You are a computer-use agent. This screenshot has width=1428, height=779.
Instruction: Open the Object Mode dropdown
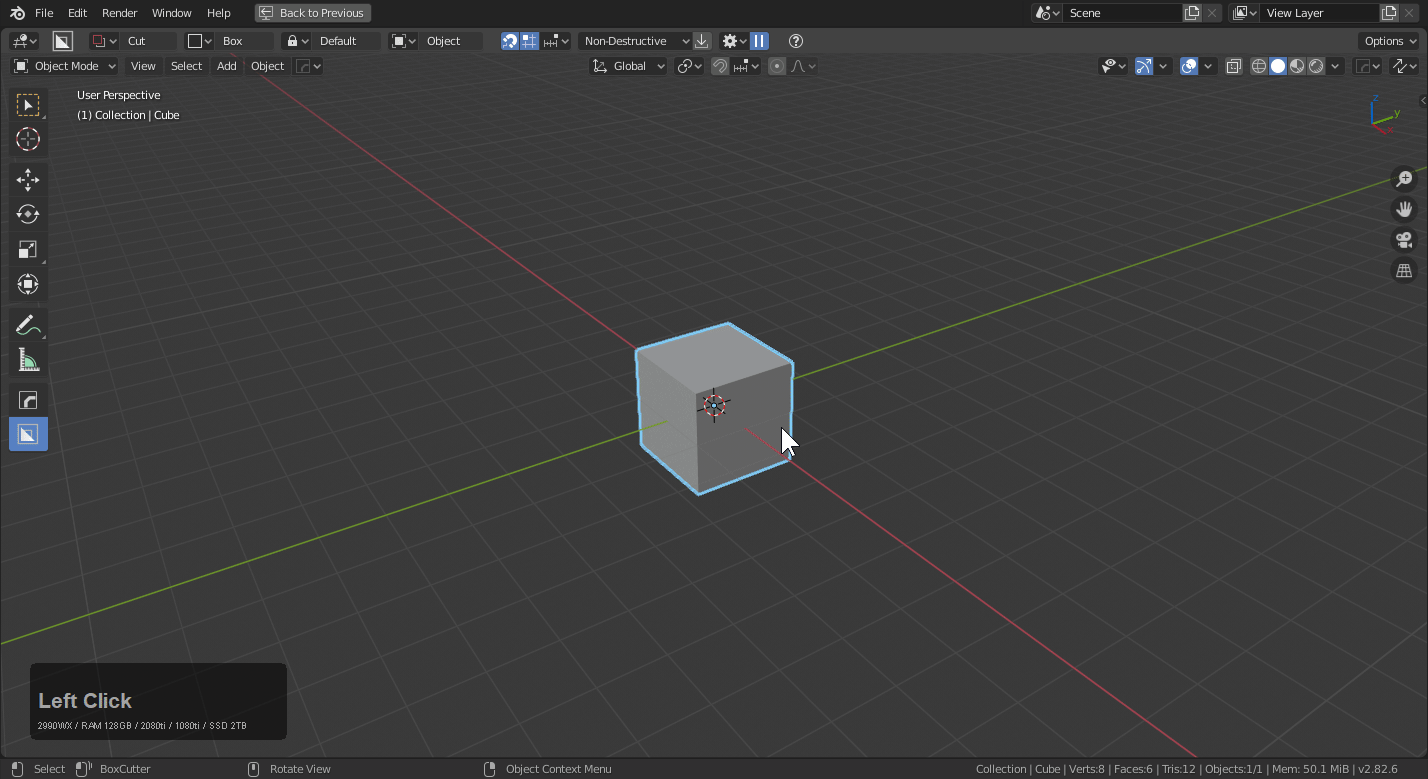65,66
